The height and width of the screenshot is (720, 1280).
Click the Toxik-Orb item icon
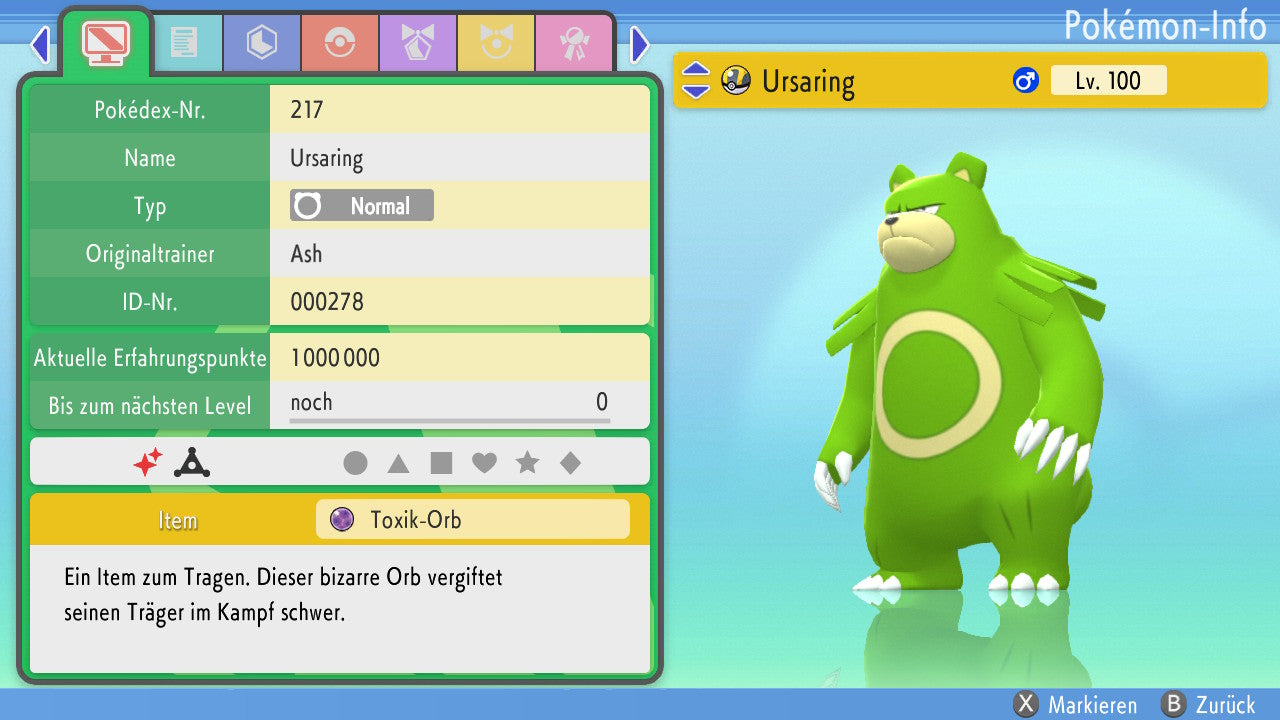point(342,520)
